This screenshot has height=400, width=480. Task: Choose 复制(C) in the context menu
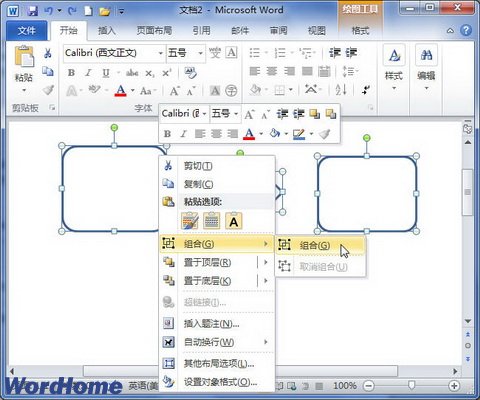[217, 184]
